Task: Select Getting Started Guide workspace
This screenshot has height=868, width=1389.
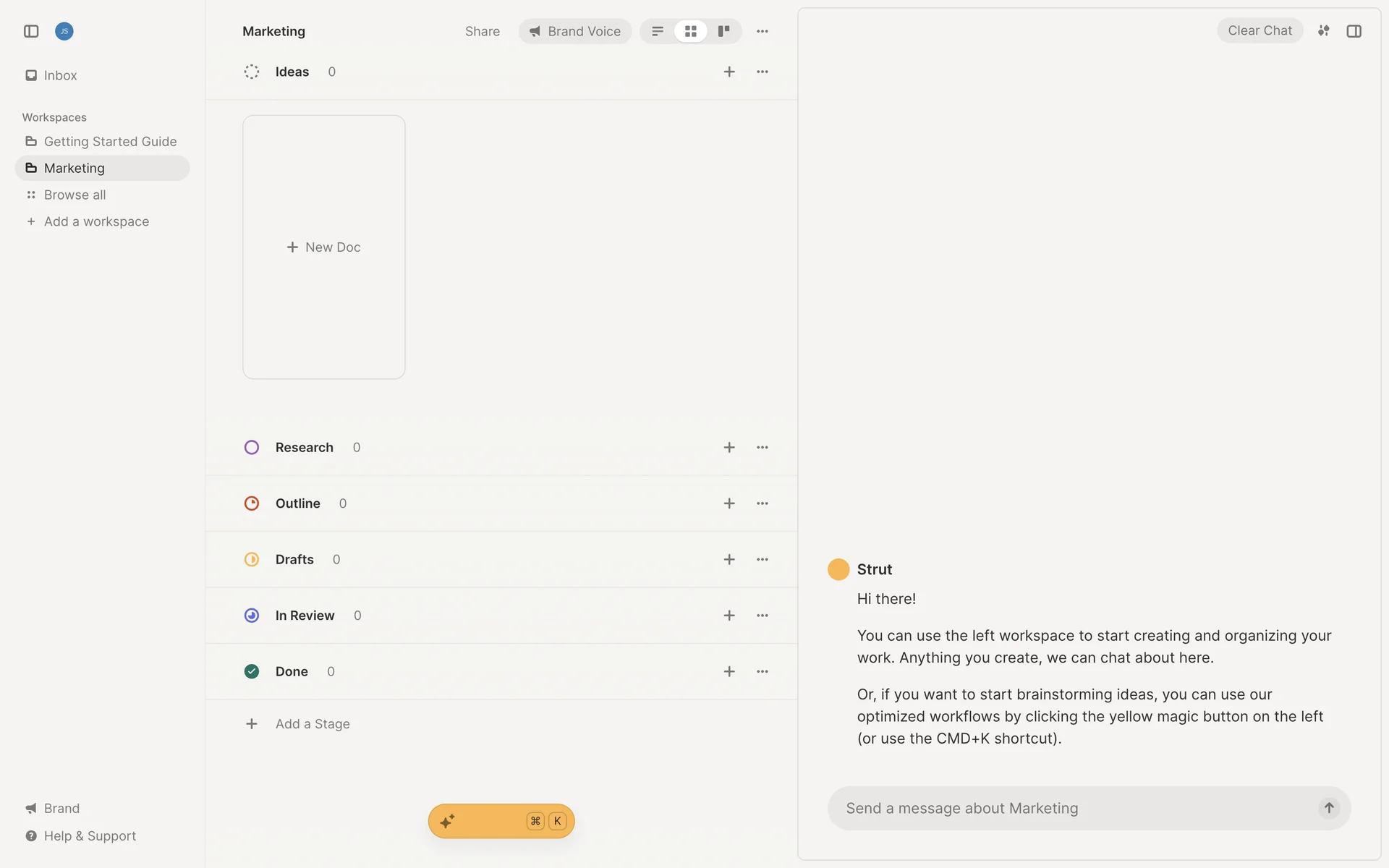Action: point(110,142)
